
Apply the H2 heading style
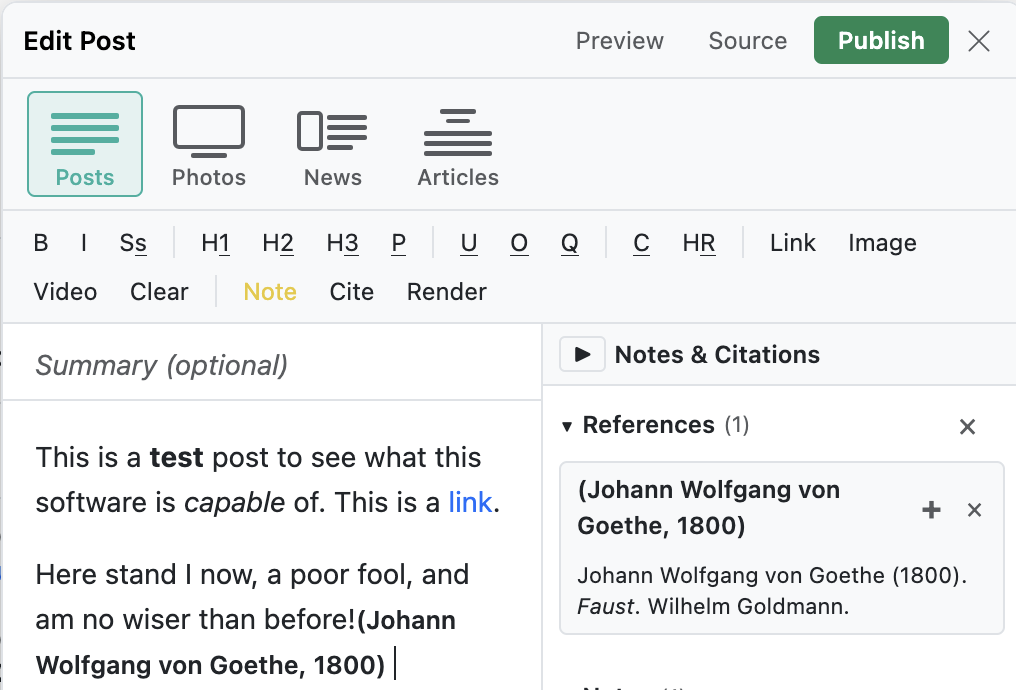[278, 243]
